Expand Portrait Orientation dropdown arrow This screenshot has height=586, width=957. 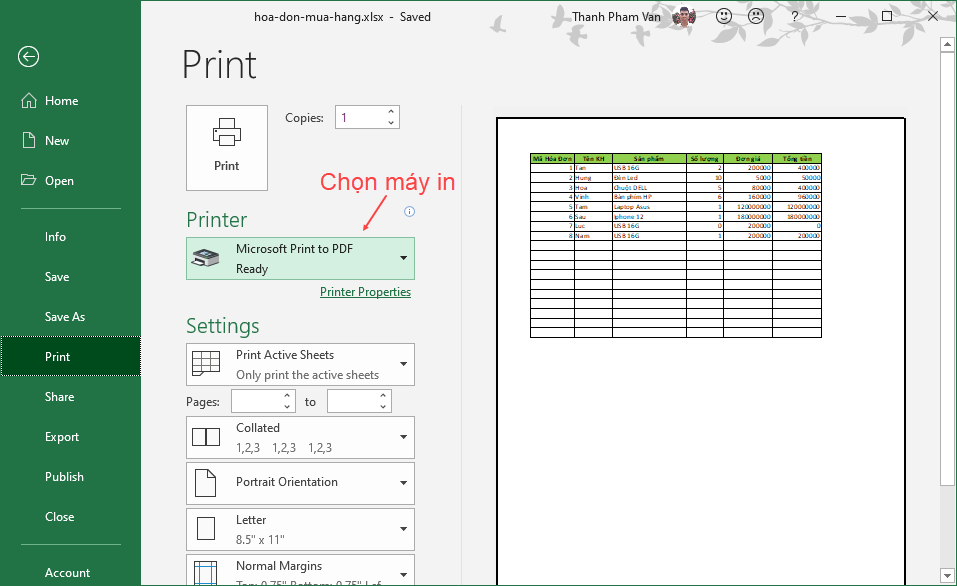[x=403, y=483]
